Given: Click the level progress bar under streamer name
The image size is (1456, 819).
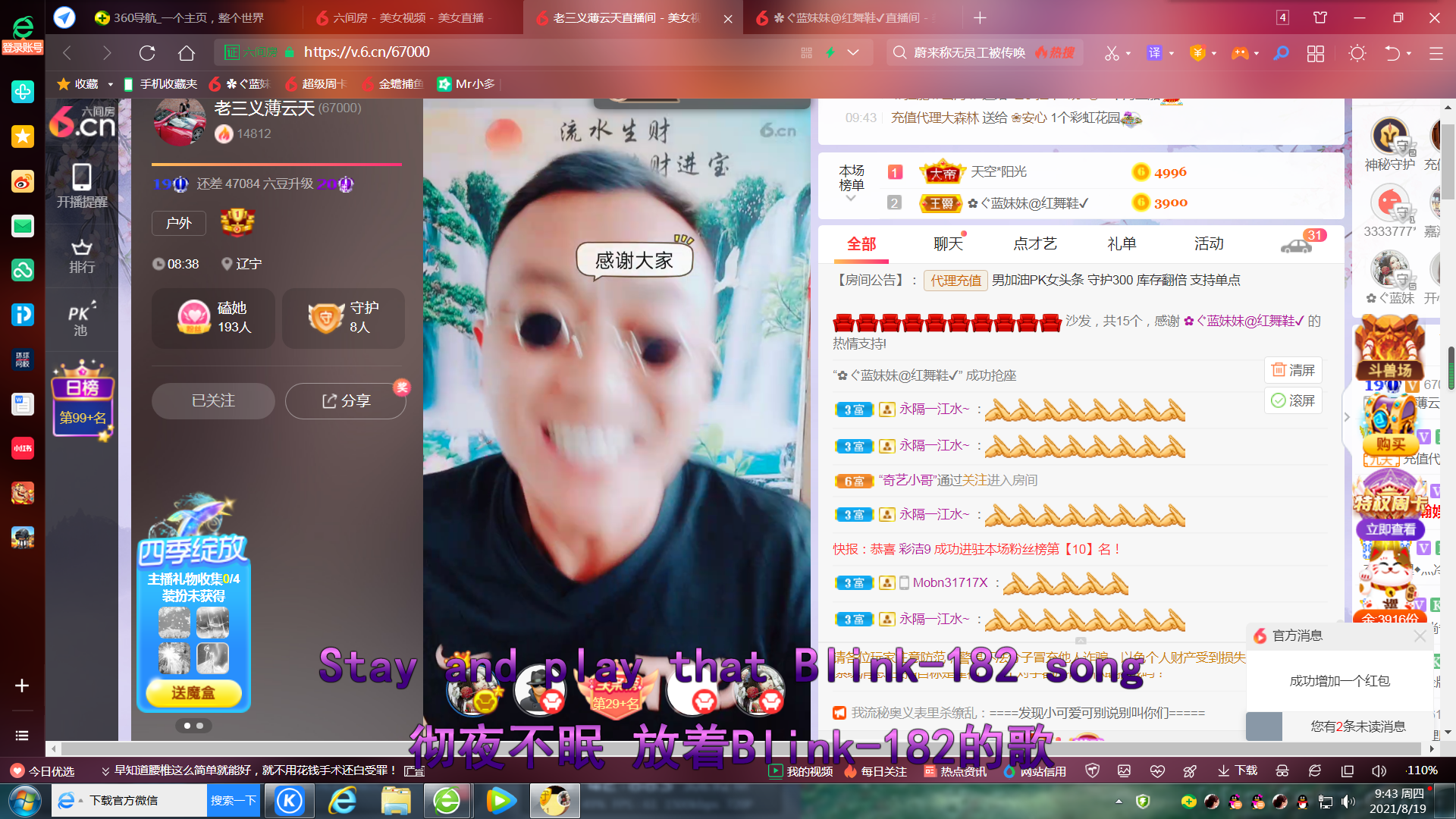Looking at the screenshot, I should tap(276, 164).
